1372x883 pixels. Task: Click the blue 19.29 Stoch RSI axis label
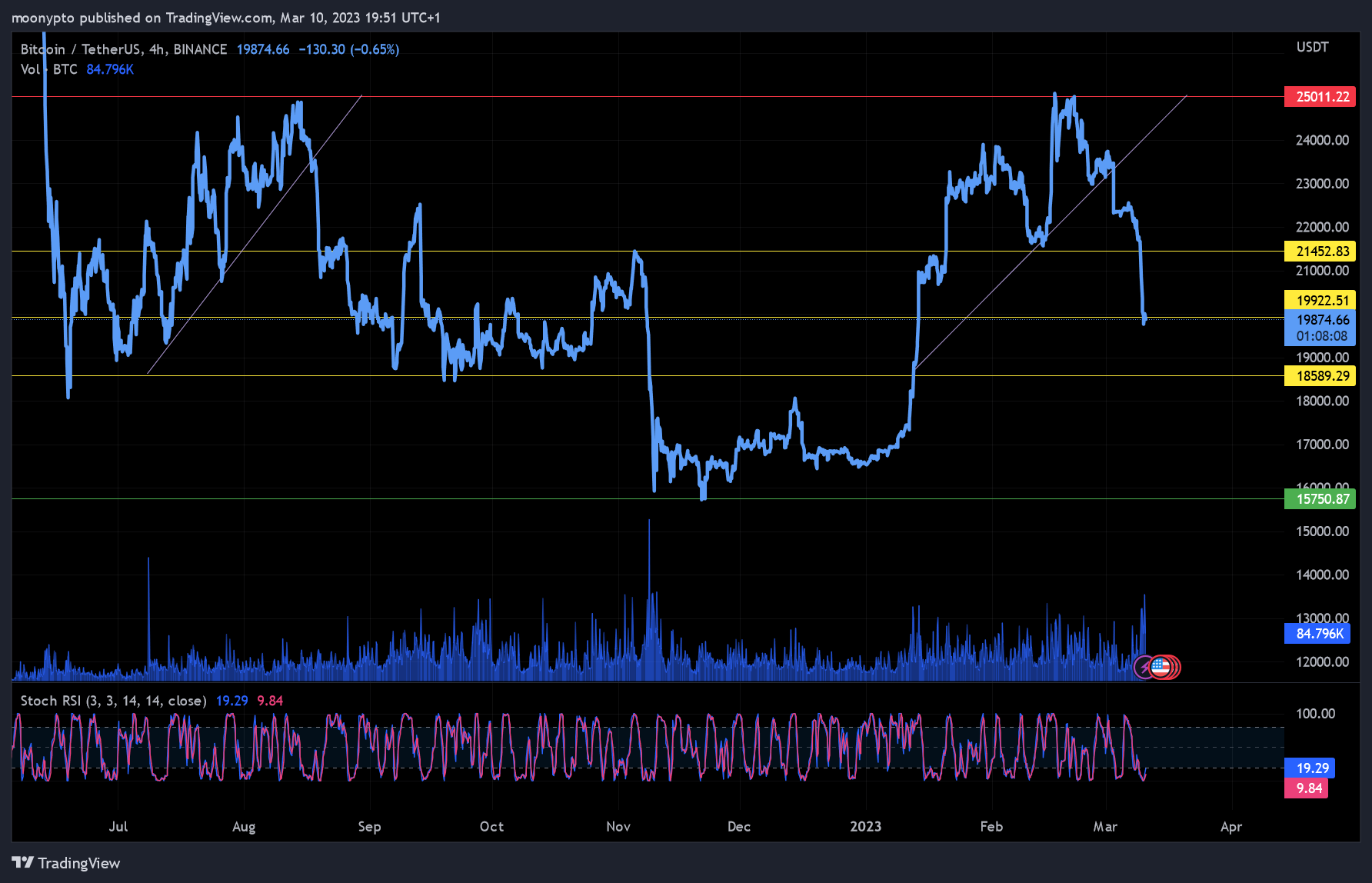1310,768
